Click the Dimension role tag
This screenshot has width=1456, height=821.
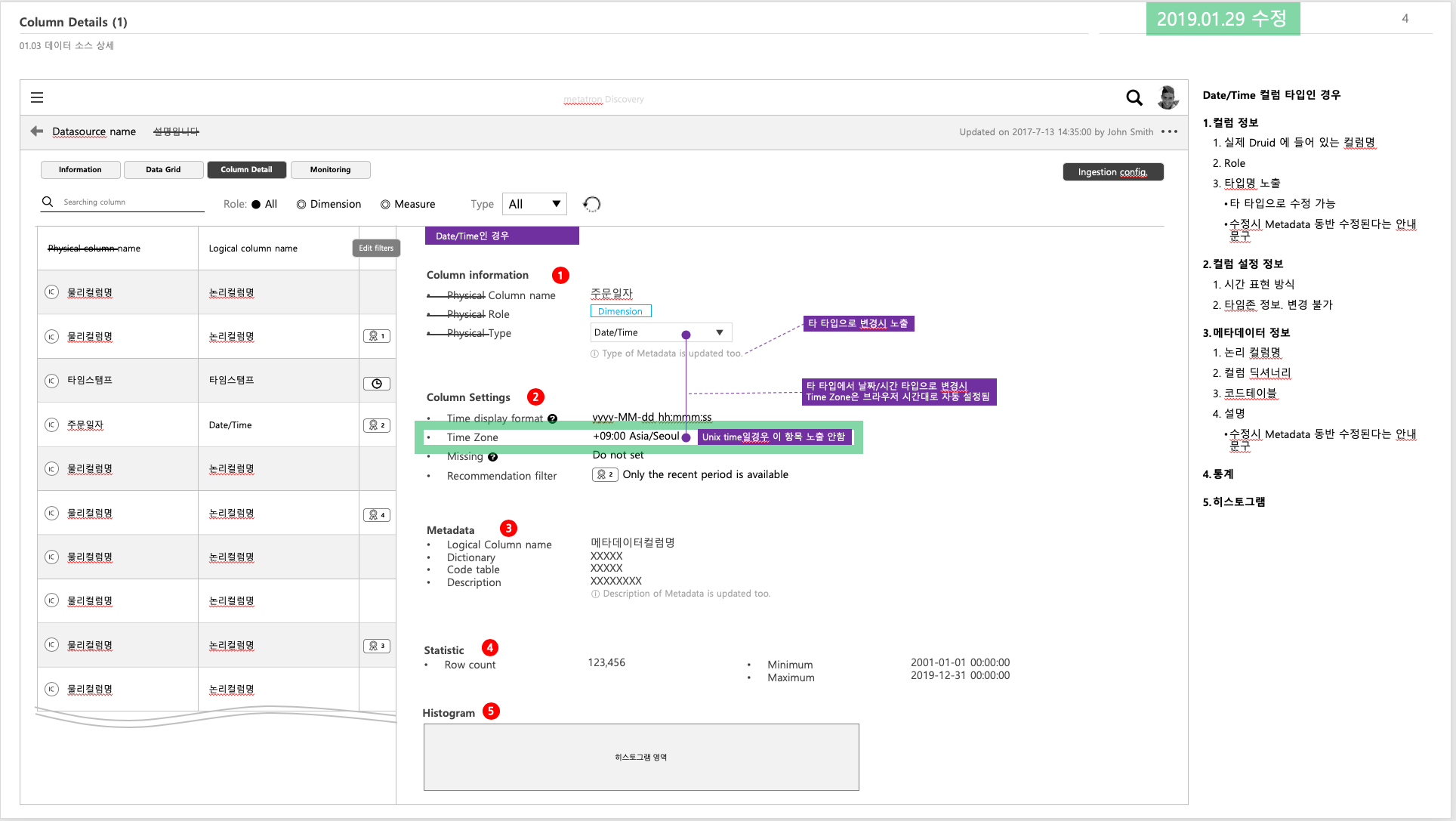click(620, 311)
